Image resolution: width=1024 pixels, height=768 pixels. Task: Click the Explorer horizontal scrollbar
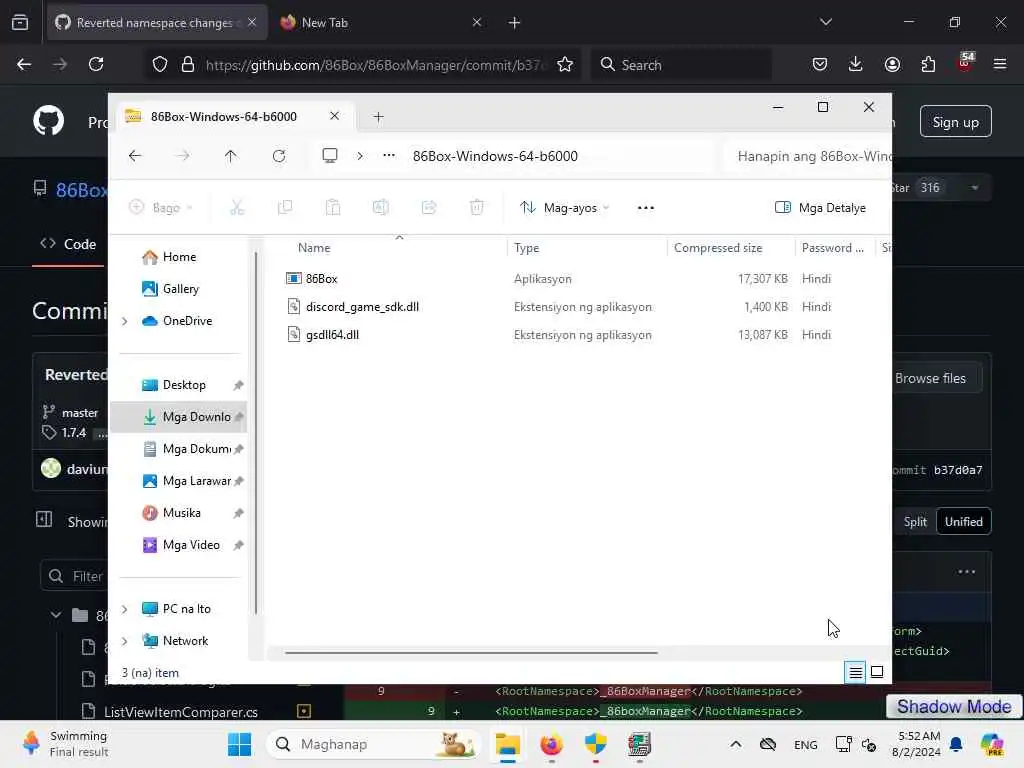(x=471, y=652)
